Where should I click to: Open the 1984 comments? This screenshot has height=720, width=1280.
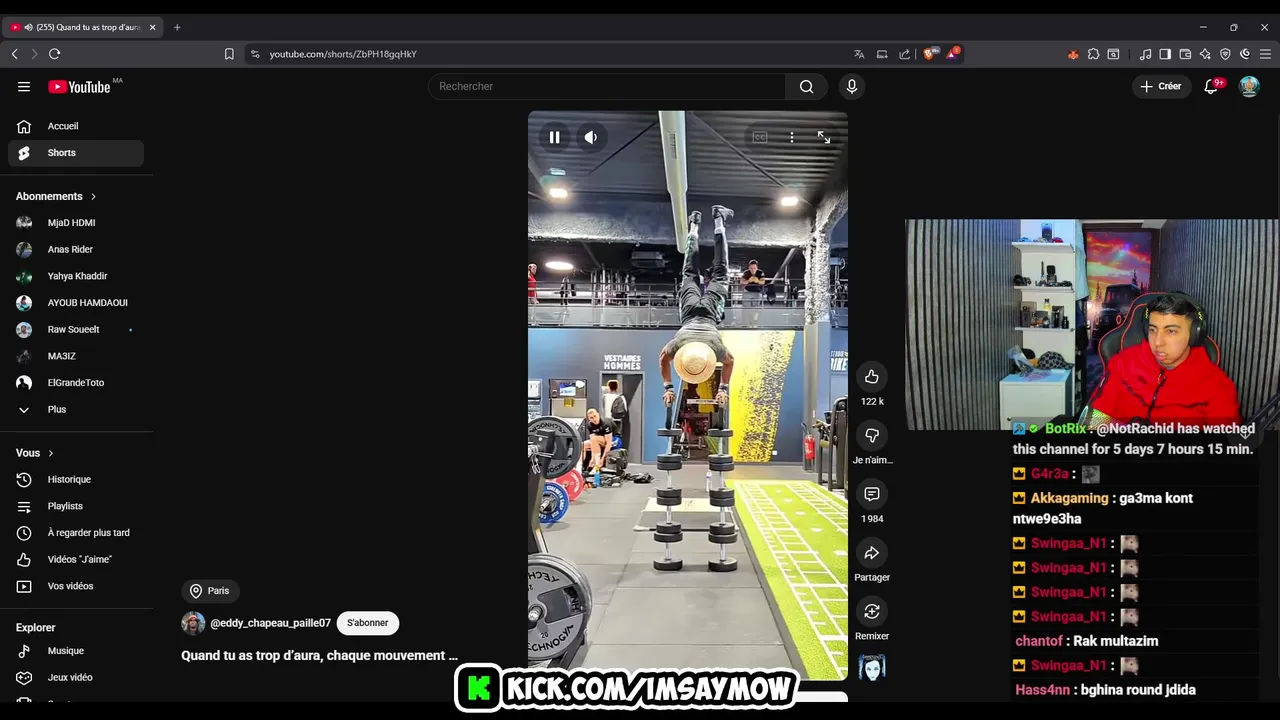[872, 494]
